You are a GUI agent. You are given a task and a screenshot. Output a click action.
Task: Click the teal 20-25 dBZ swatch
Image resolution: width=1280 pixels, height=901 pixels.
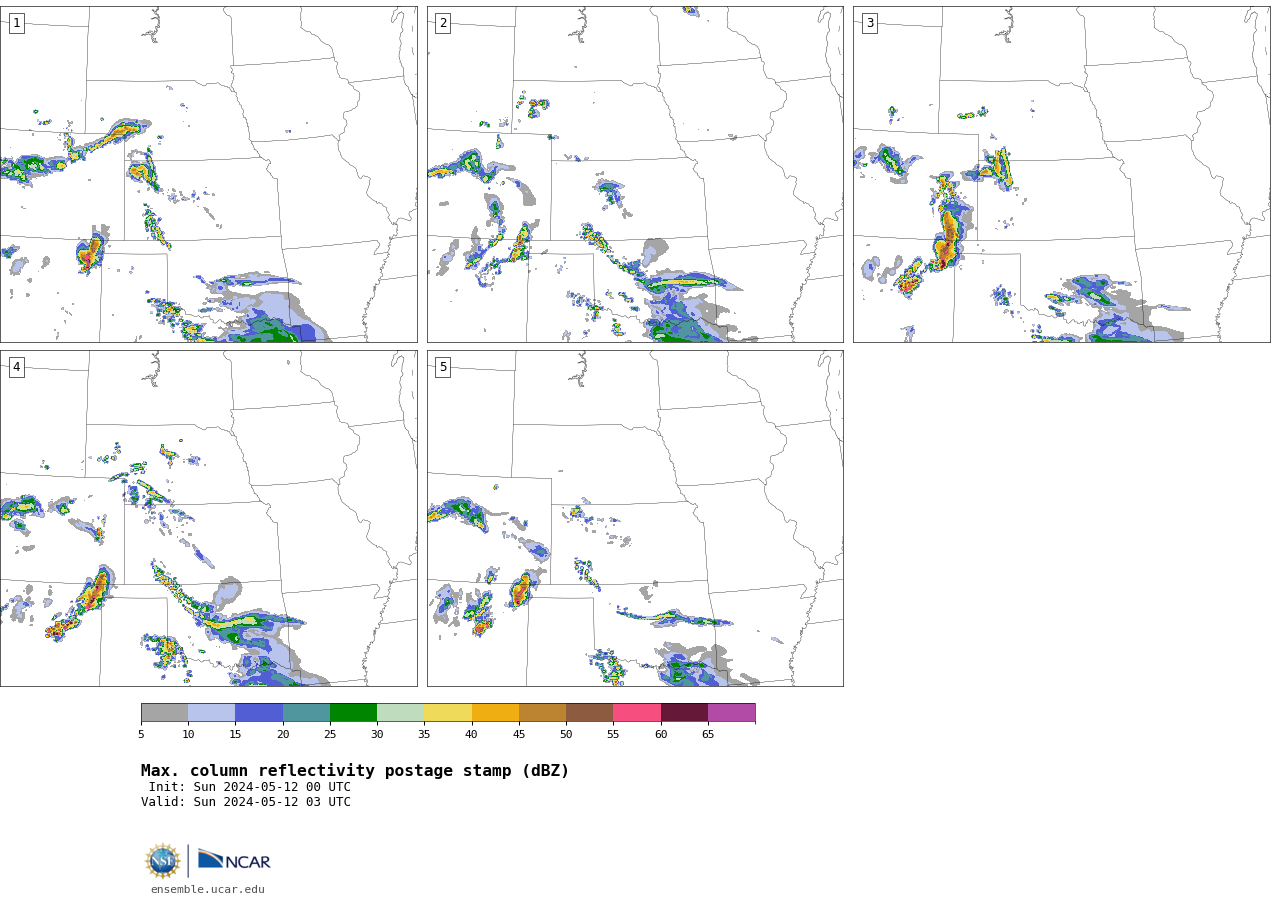point(306,712)
